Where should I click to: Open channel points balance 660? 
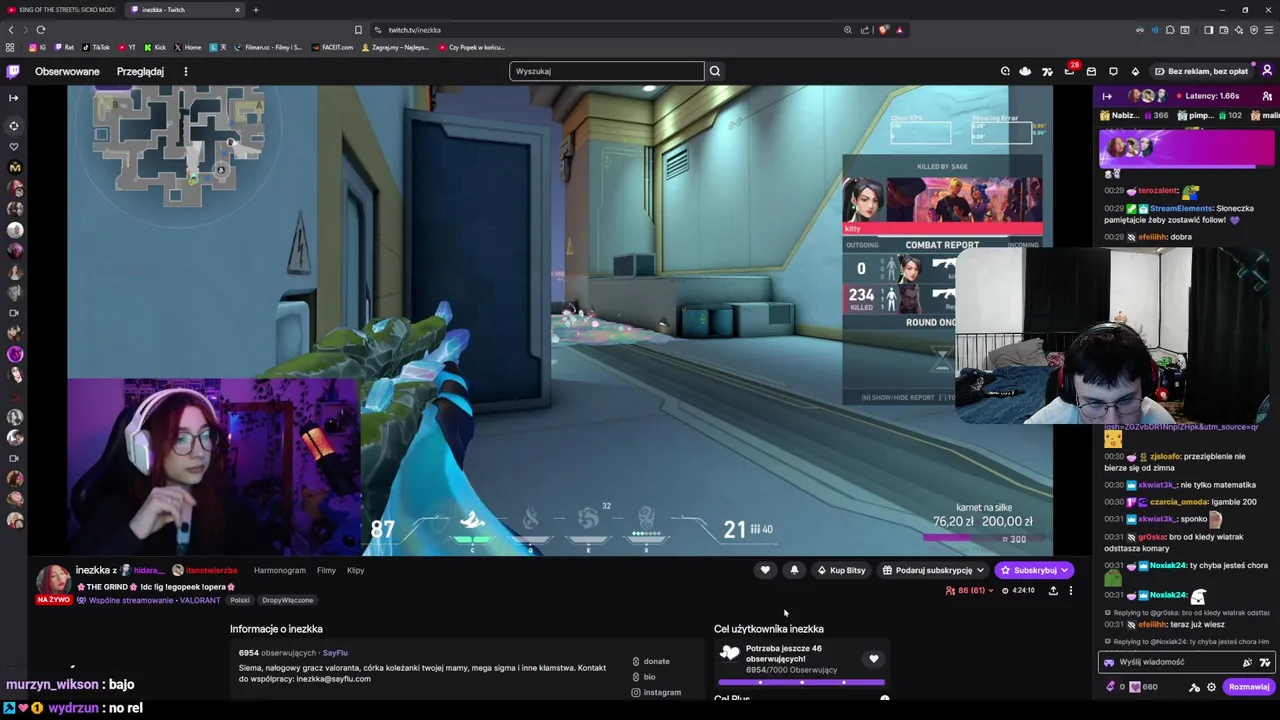(1143, 687)
